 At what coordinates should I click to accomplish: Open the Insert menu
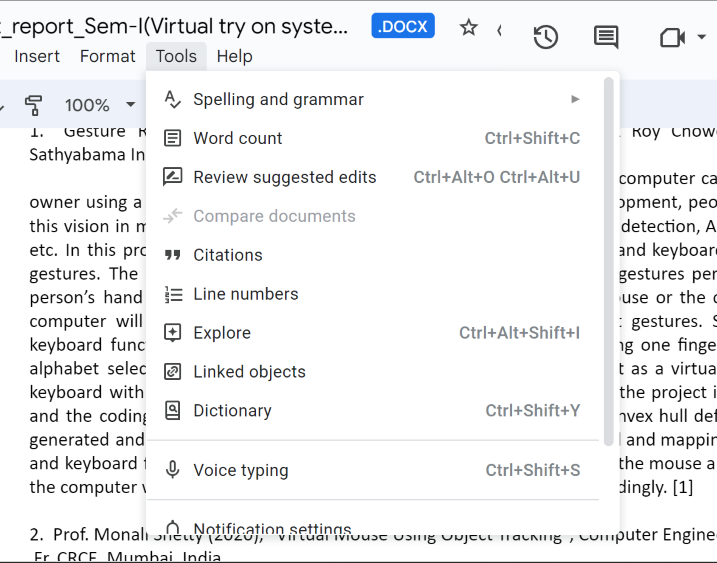click(x=37, y=56)
